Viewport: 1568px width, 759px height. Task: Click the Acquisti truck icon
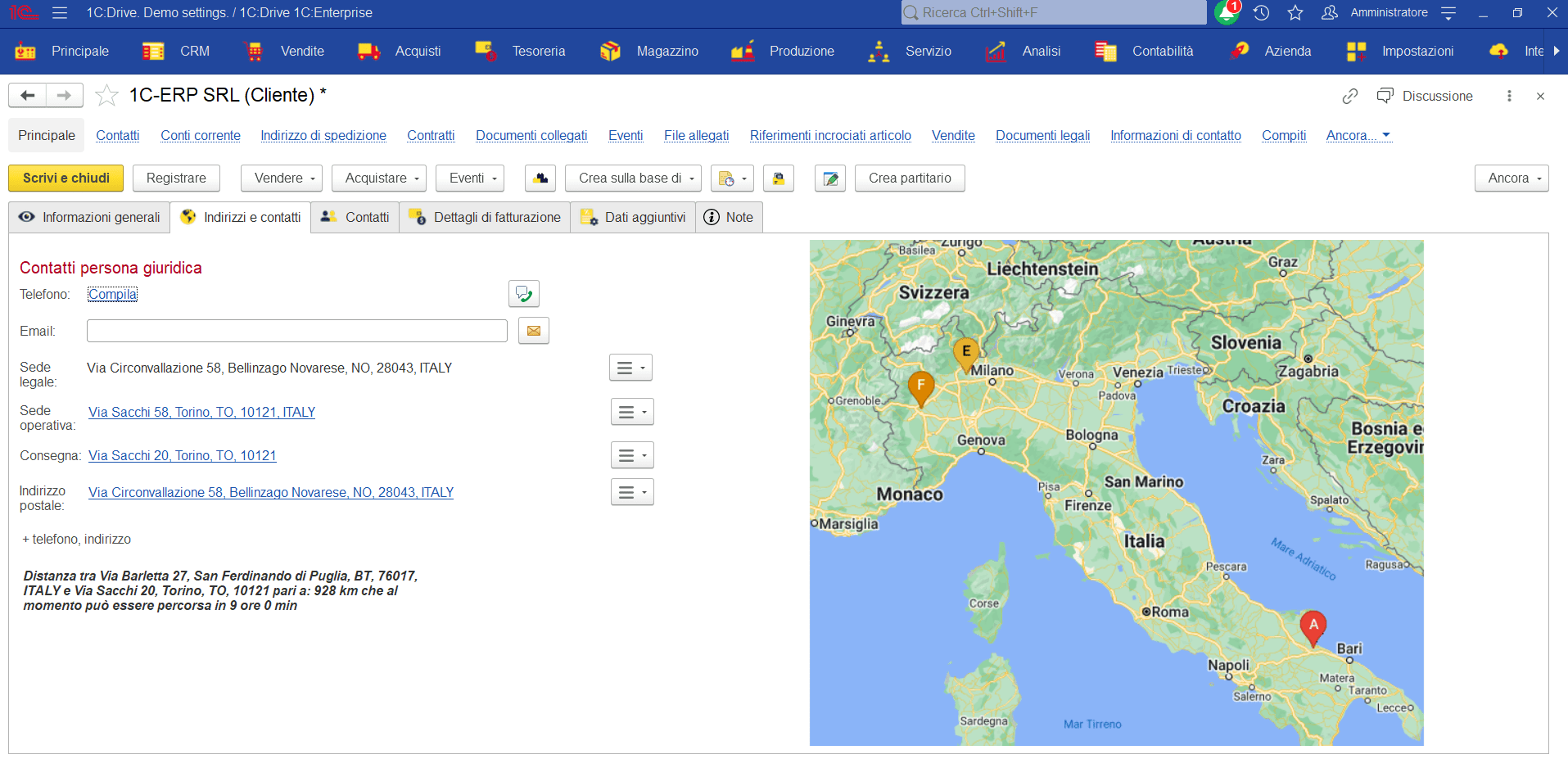pos(369,51)
